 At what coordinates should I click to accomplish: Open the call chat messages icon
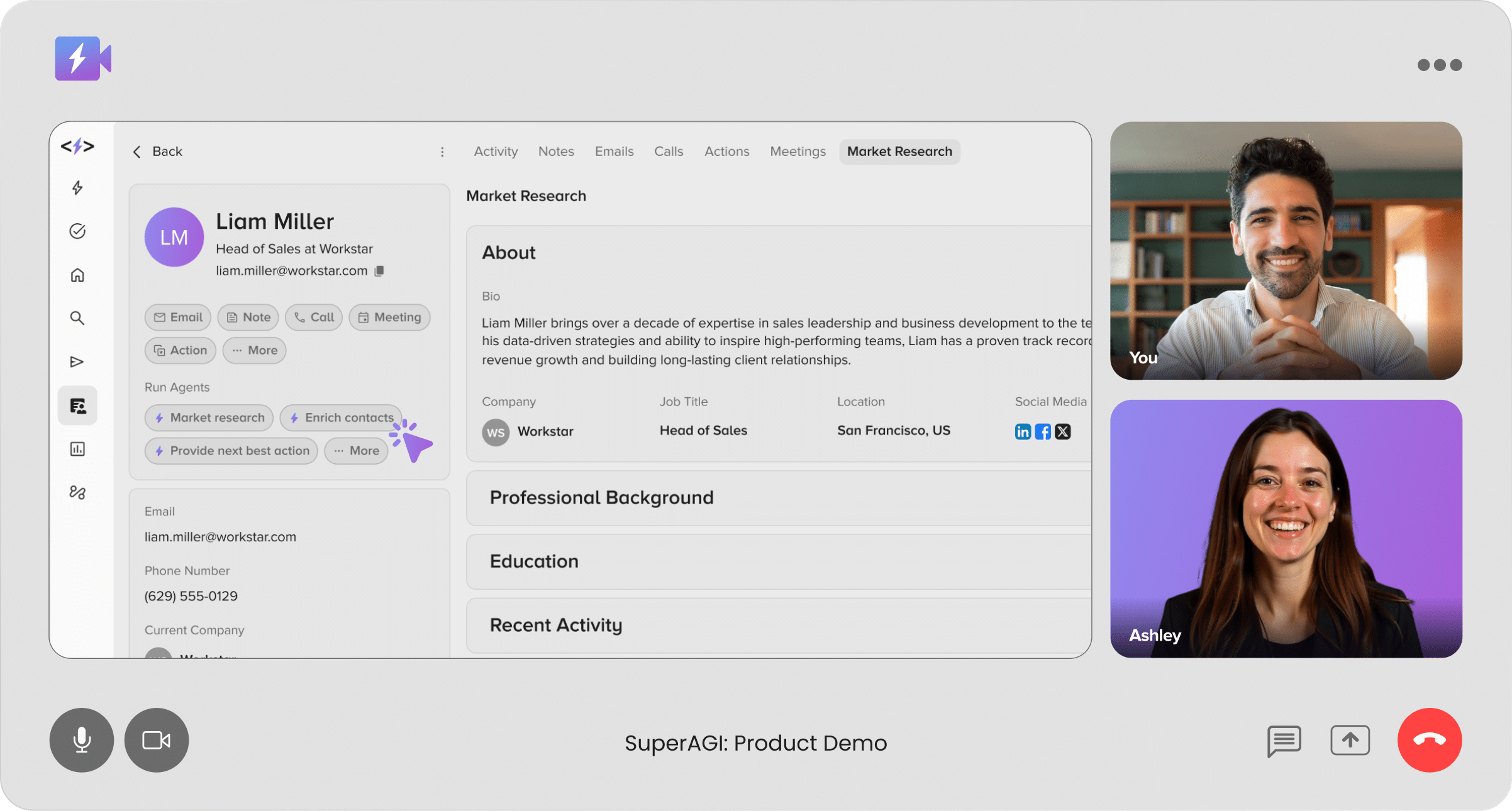[x=1284, y=741]
